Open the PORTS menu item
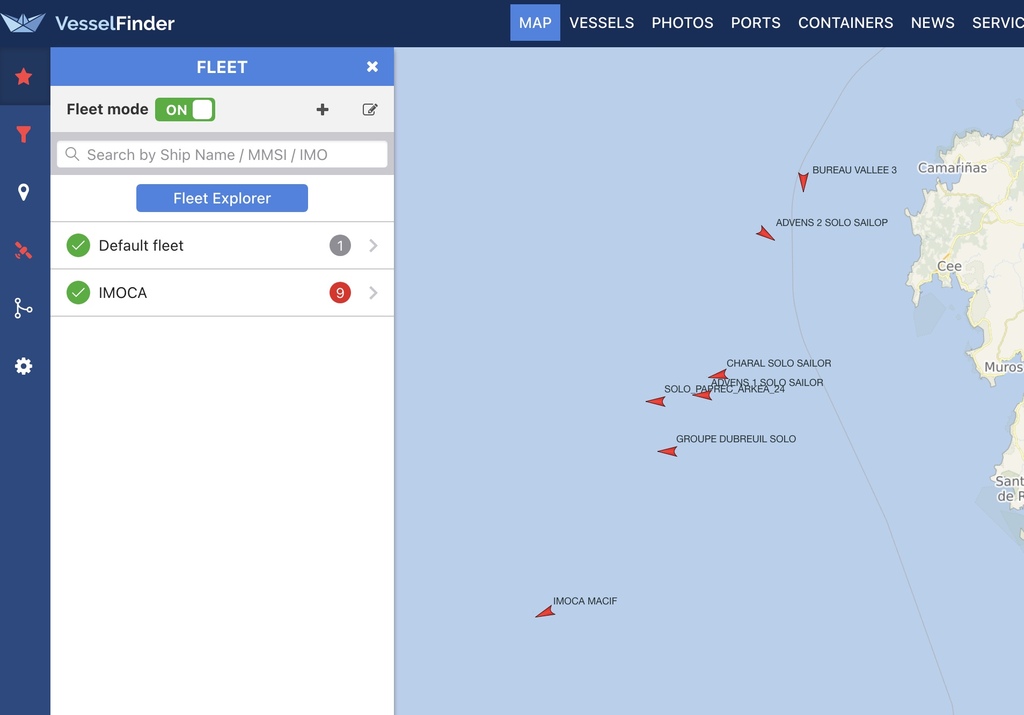1024x715 pixels. 756,23
